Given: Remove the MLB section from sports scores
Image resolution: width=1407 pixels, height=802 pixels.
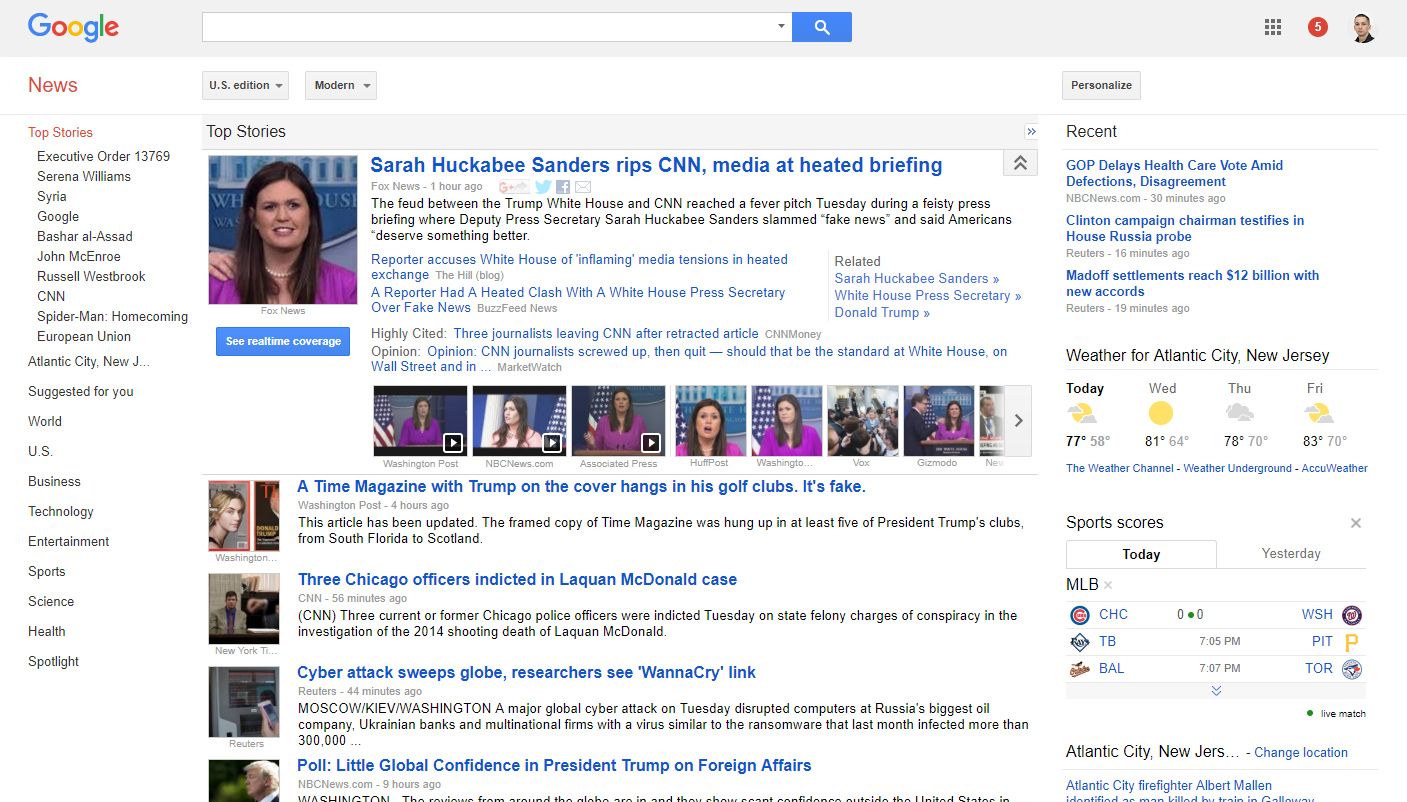Looking at the screenshot, I should [1108, 585].
